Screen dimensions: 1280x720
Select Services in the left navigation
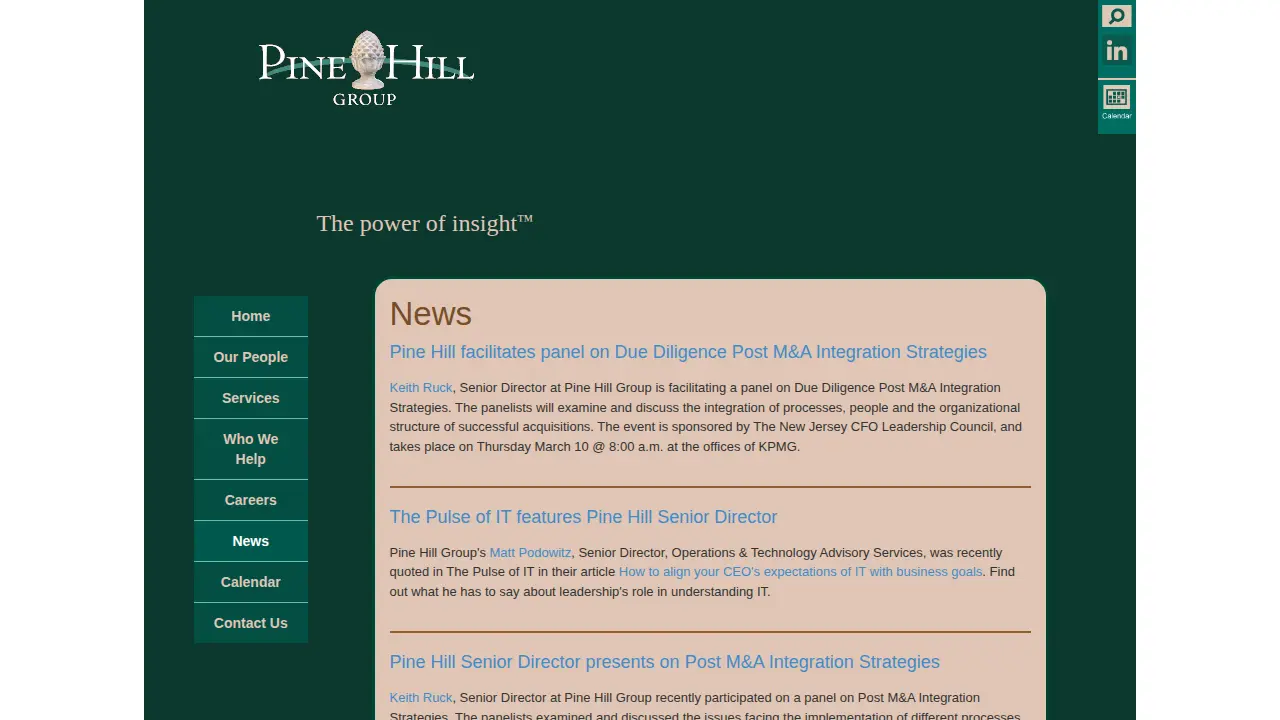pyautogui.click(x=251, y=398)
